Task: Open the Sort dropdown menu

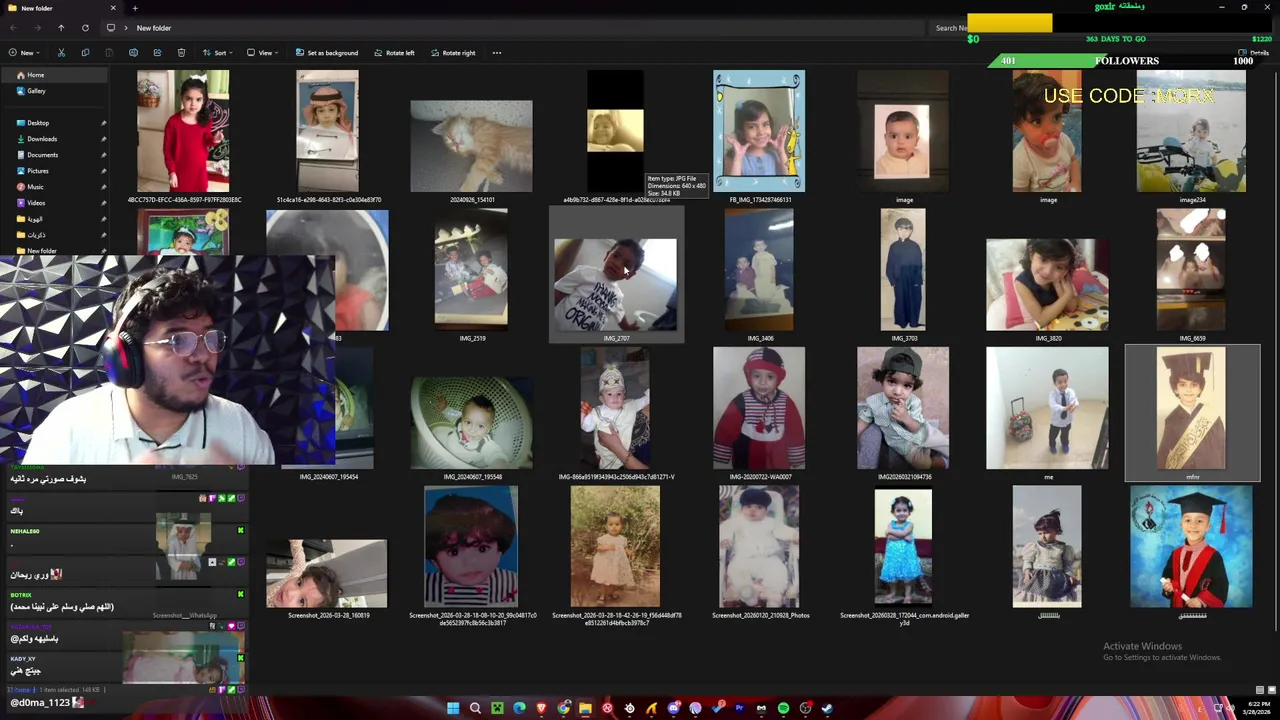Action: point(217,53)
